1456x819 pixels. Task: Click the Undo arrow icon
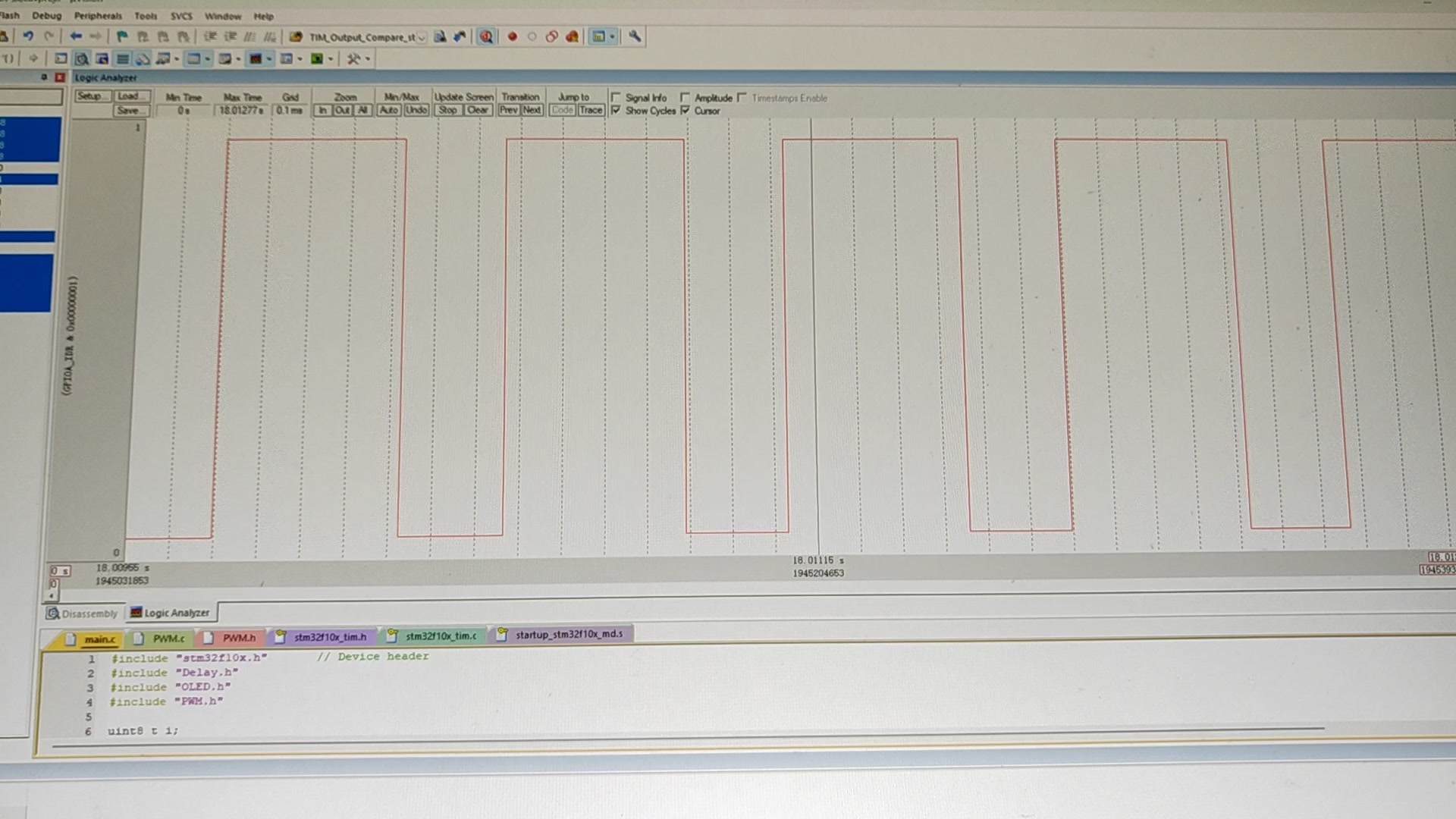(28, 36)
